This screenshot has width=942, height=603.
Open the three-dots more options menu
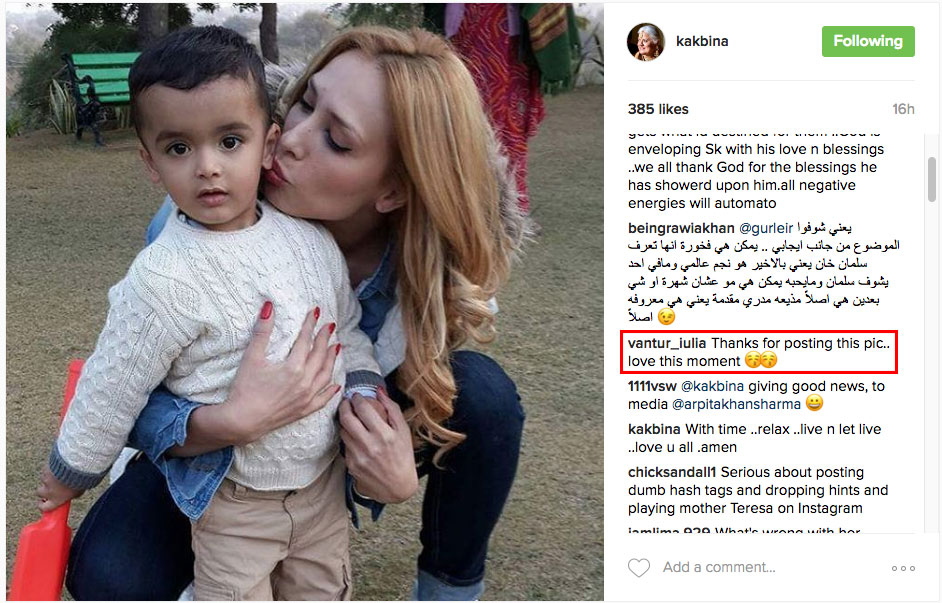pyautogui.click(x=903, y=568)
